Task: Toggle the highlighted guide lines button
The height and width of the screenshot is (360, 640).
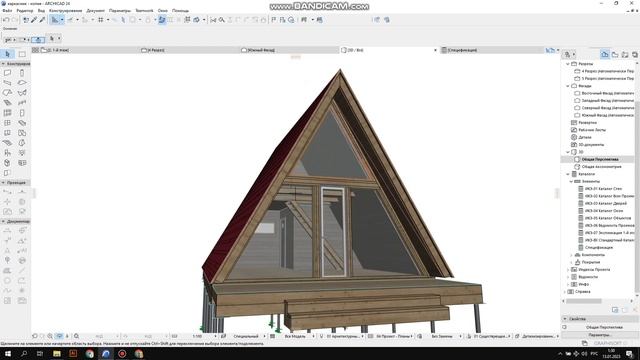Action: (x=55, y=20)
